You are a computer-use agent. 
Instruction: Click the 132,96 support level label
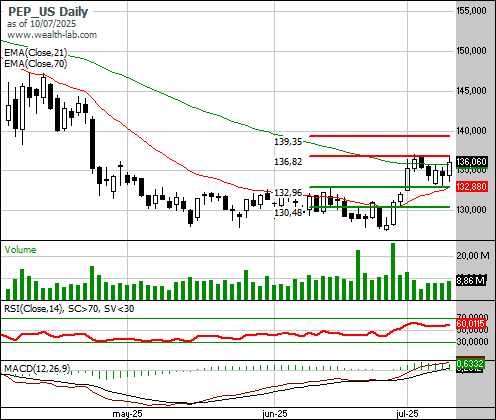288,192
